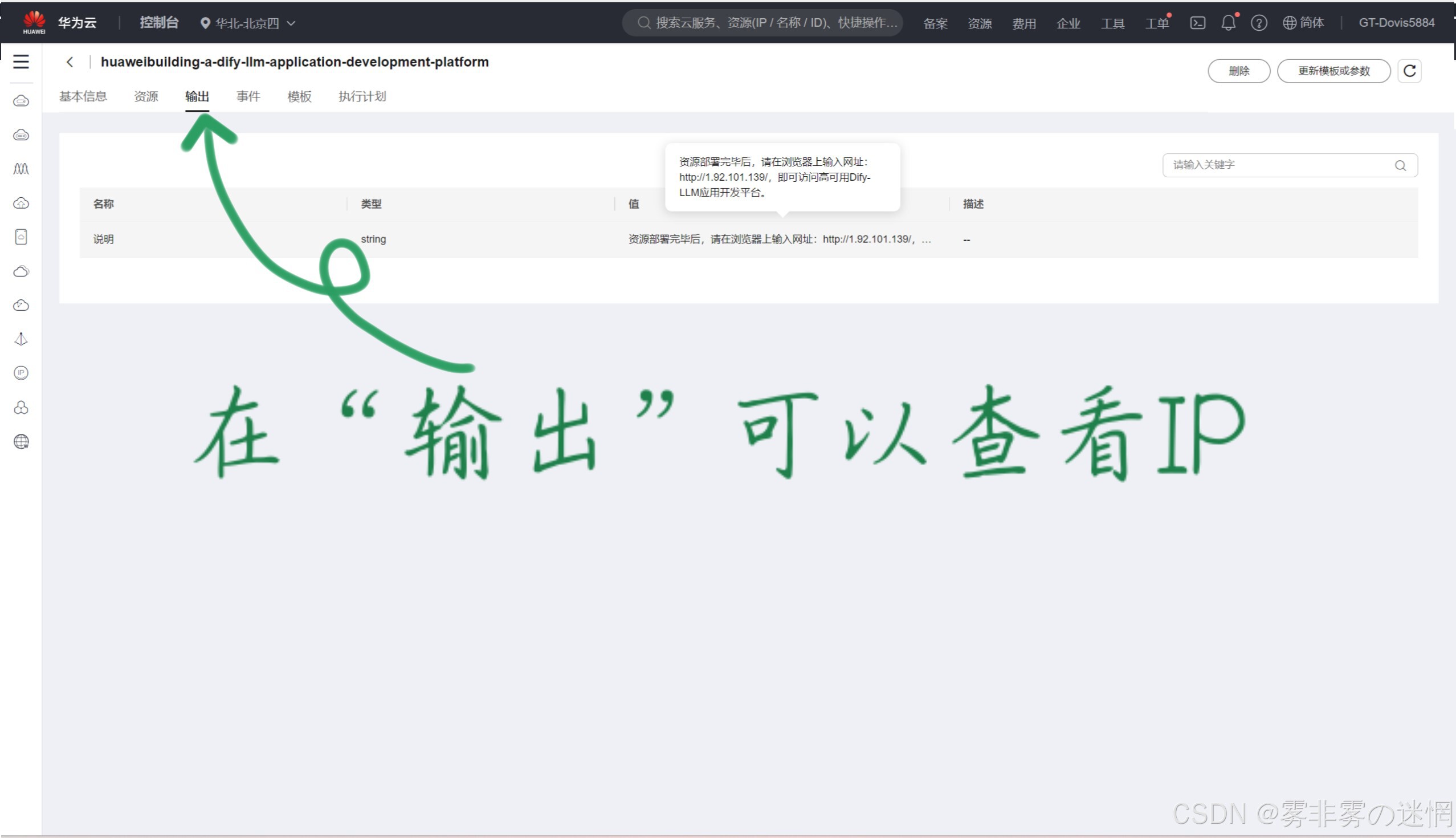Open the 费用 menu in top bar

[x=1023, y=23]
